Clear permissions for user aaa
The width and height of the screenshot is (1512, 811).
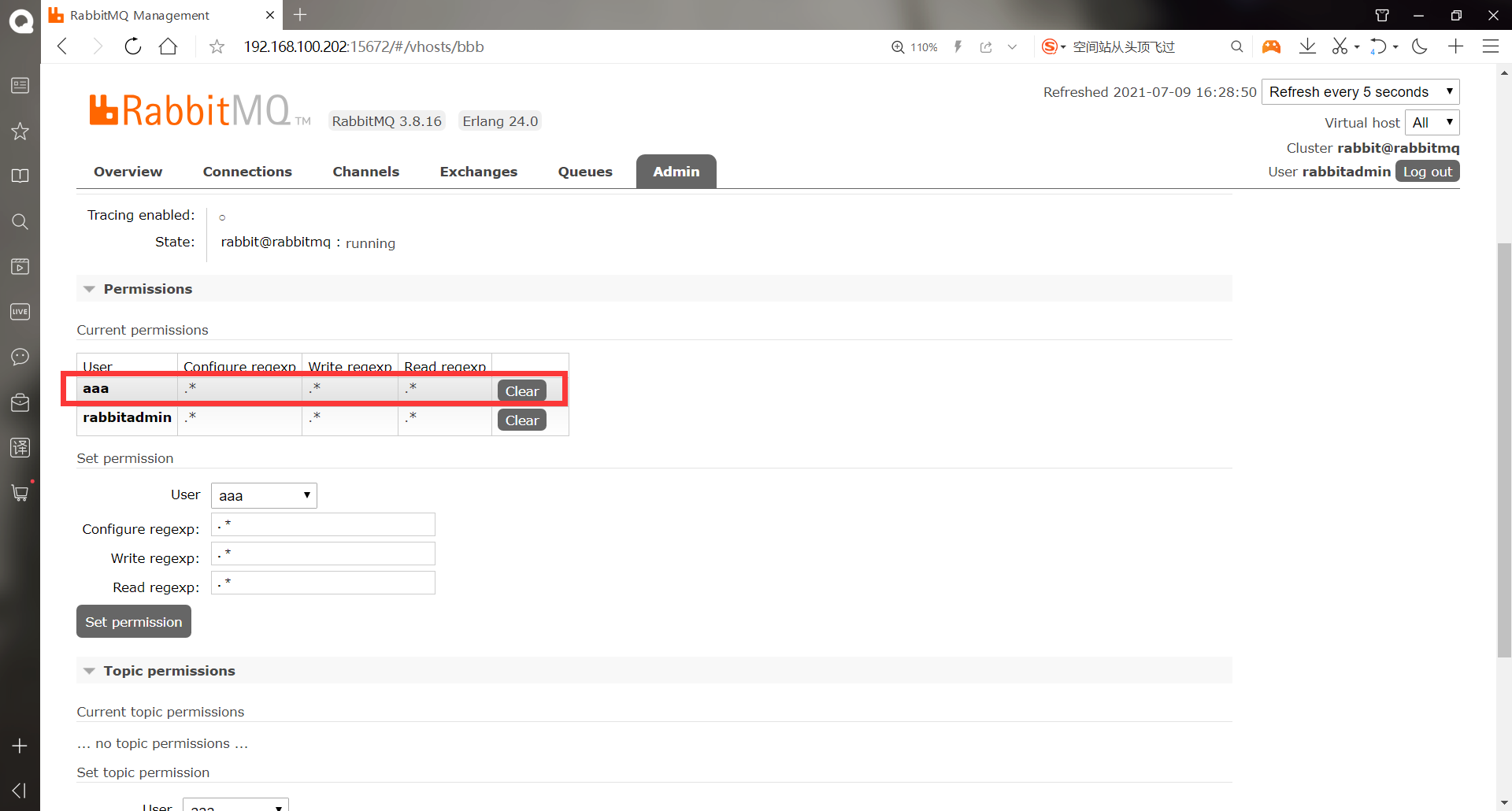tap(521, 390)
